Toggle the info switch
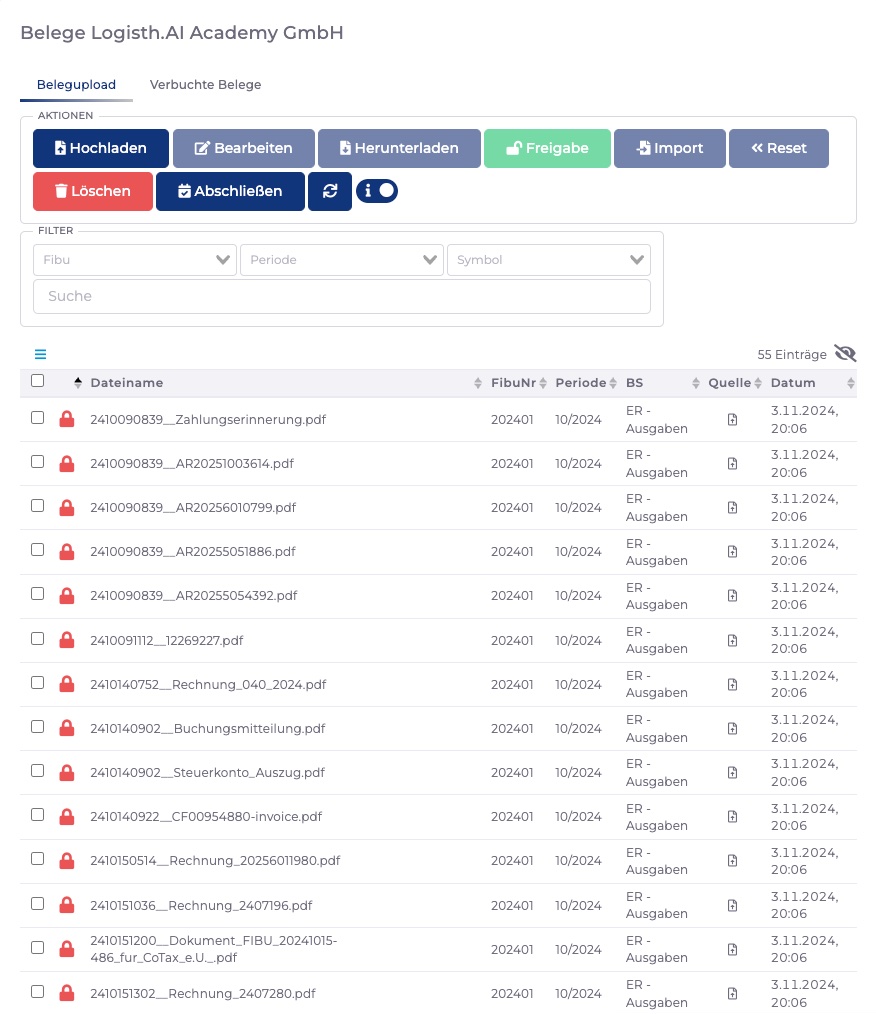Viewport: 876px width, 1014px height. 377,191
